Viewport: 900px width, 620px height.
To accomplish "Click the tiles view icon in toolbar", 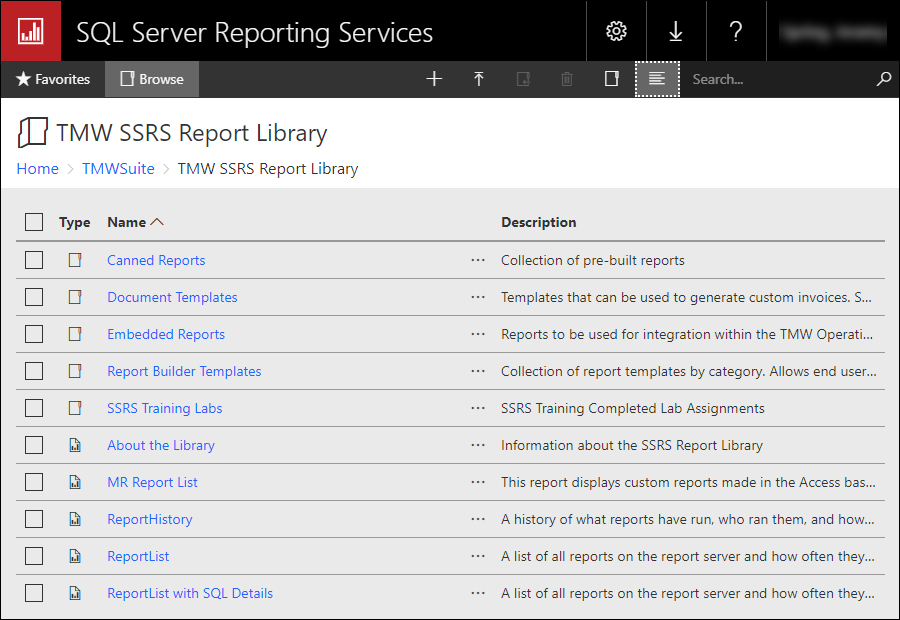I will 612,79.
